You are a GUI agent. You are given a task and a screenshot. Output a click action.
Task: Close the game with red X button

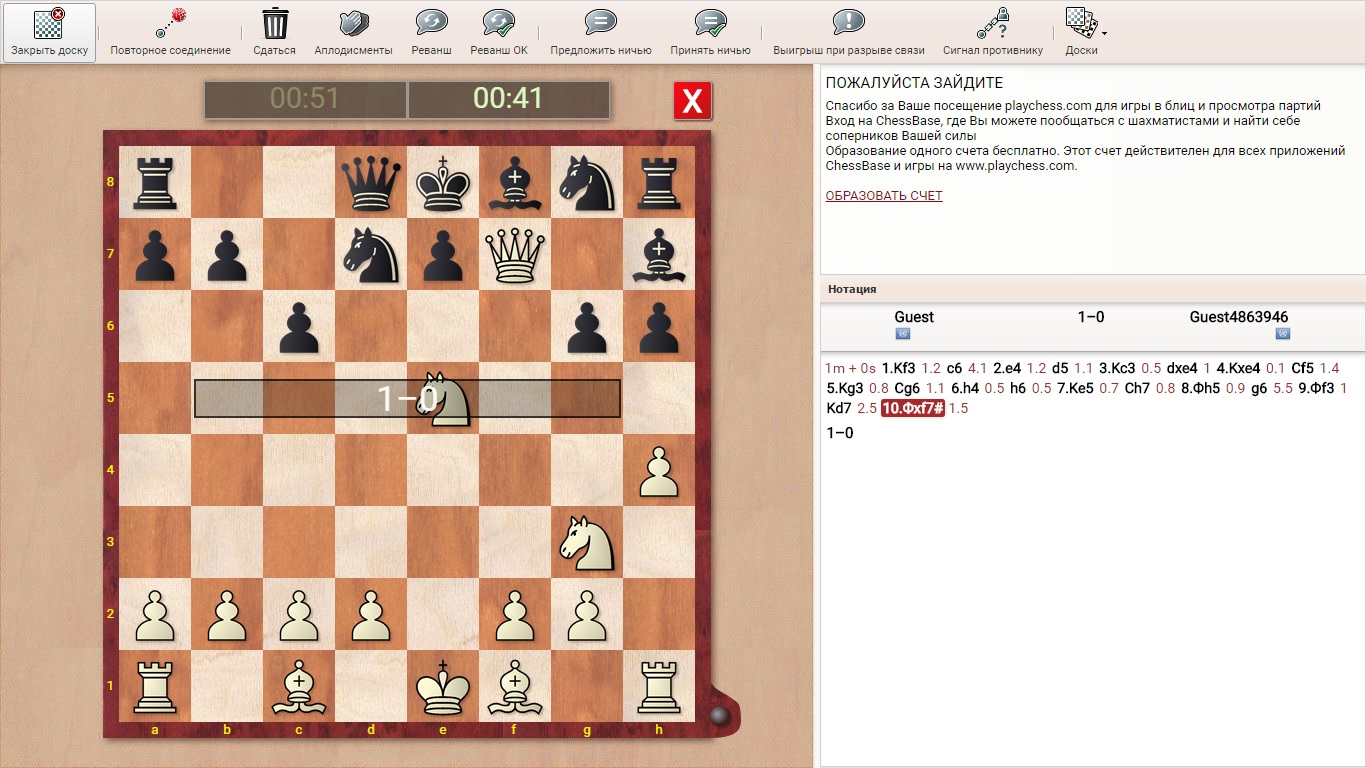692,101
